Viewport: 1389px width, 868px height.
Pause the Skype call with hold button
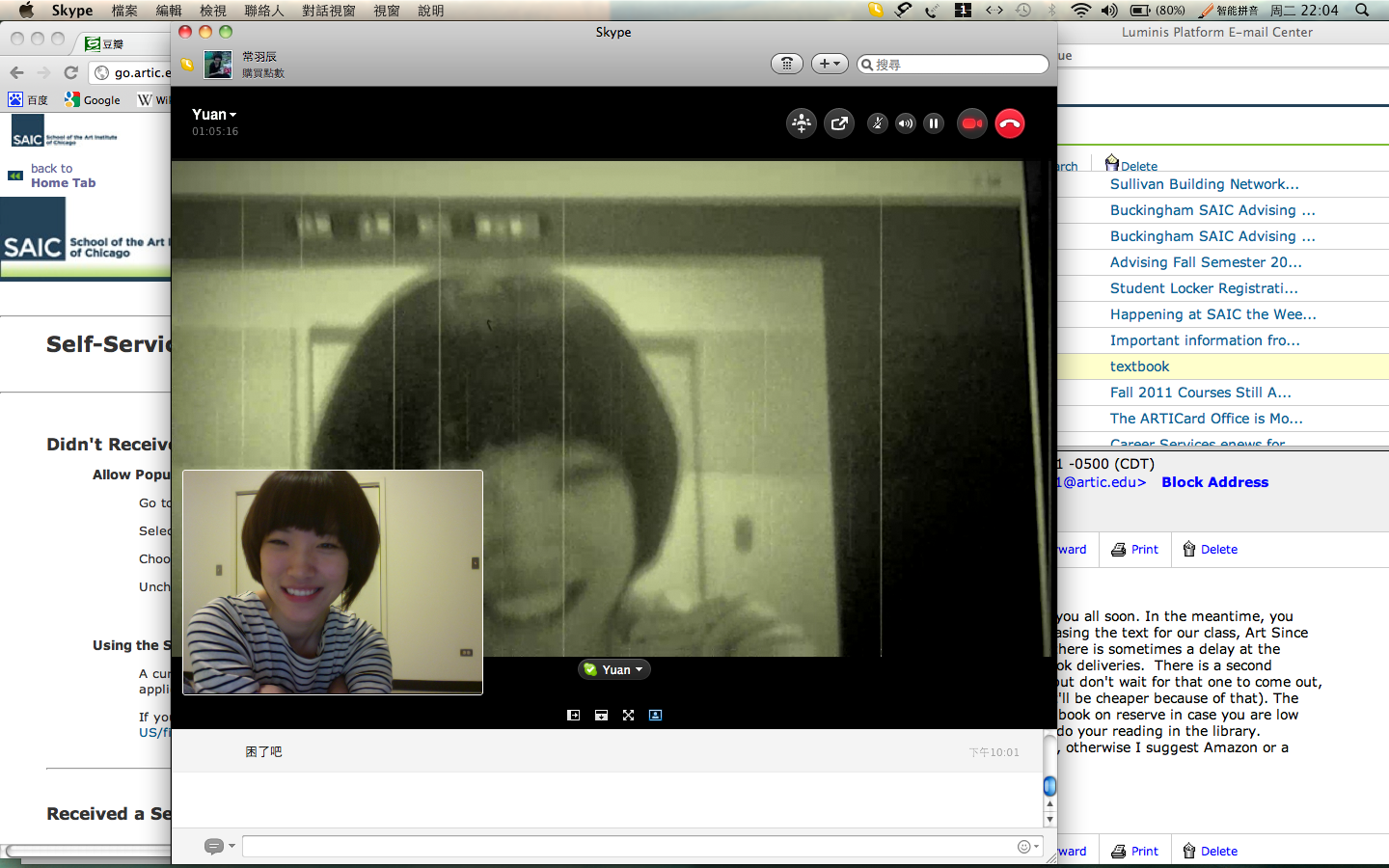(x=933, y=123)
